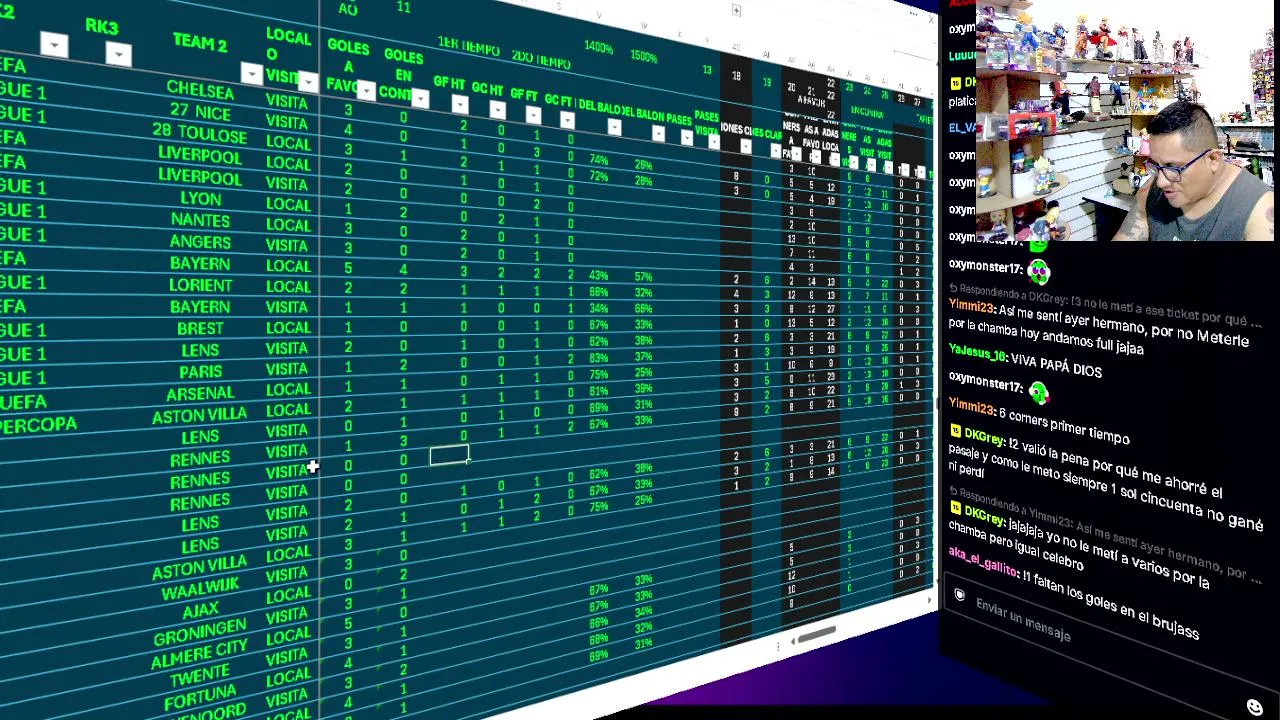1280x720 pixels.
Task: Select the AJAX team cell
Action: coord(200,611)
